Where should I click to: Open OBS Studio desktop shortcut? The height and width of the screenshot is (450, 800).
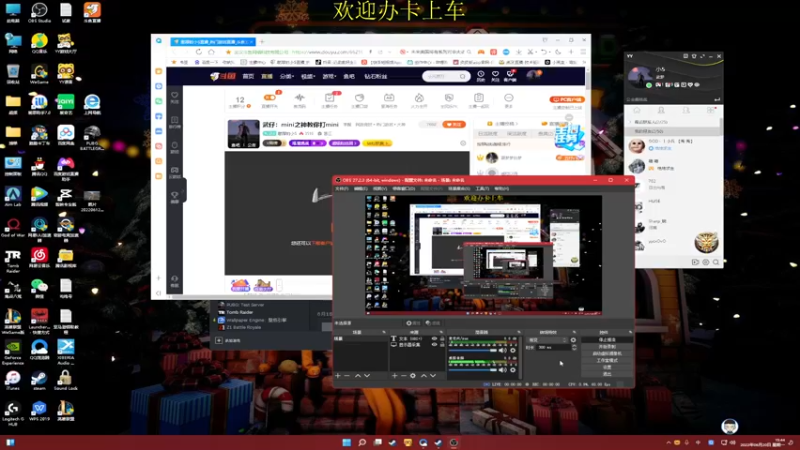click(39, 13)
